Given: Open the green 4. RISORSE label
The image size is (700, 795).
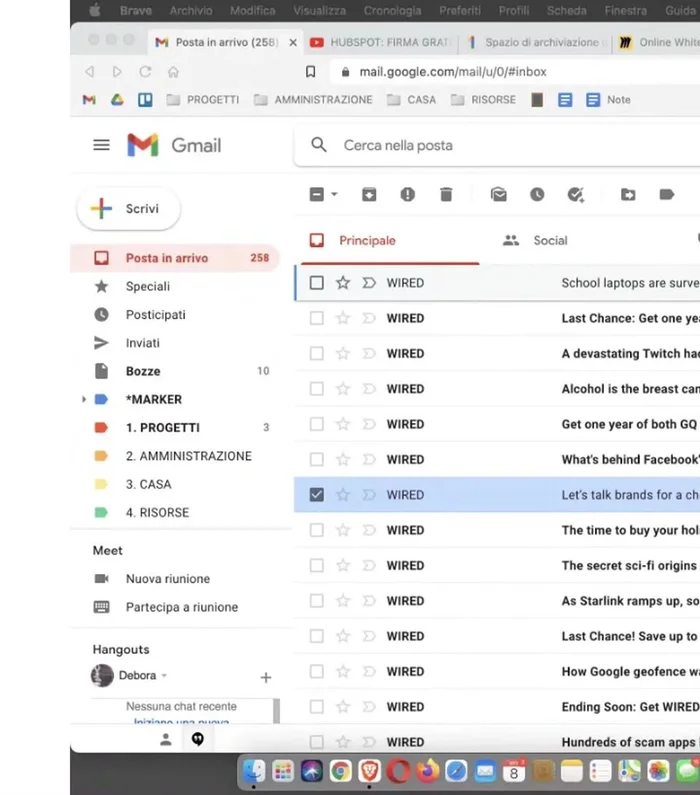Looking at the screenshot, I should click(x=175, y=512).
